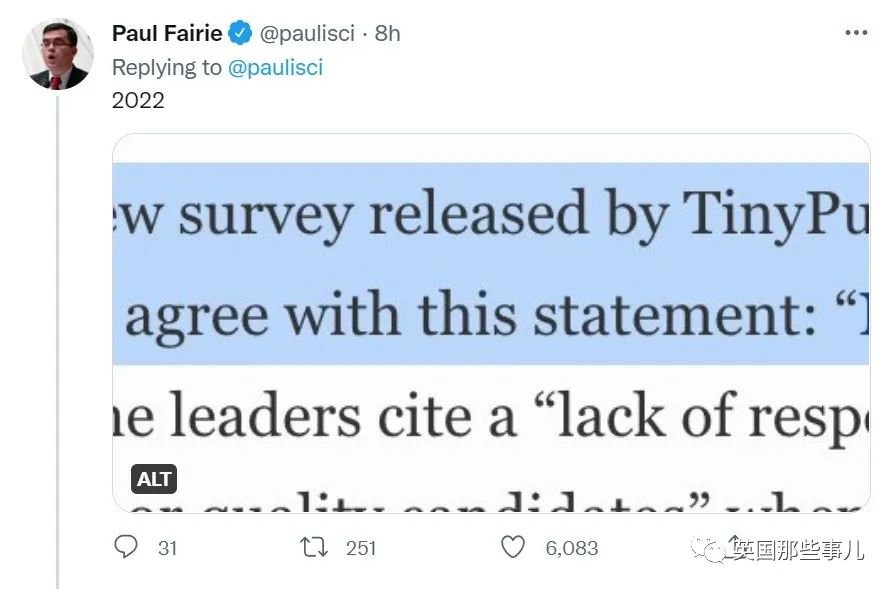Click the blue verified checkmark badge
This screenshot has height=589, width=893.
coord(240,33)
